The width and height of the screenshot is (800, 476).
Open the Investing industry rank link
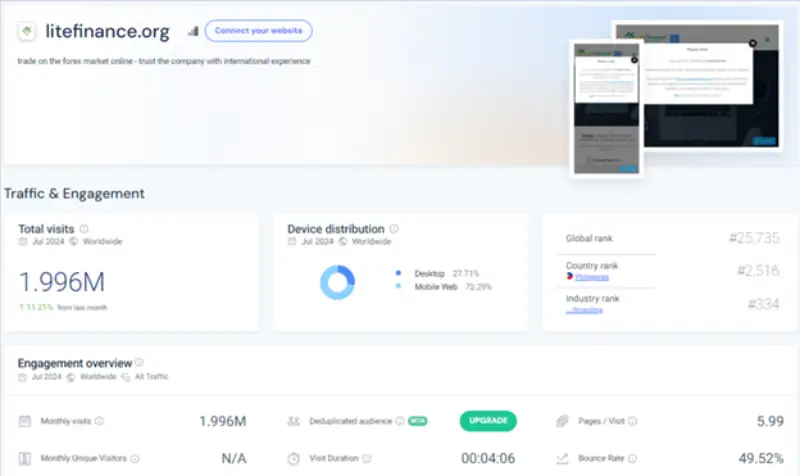pyautogui.click(x=586, y=310)
